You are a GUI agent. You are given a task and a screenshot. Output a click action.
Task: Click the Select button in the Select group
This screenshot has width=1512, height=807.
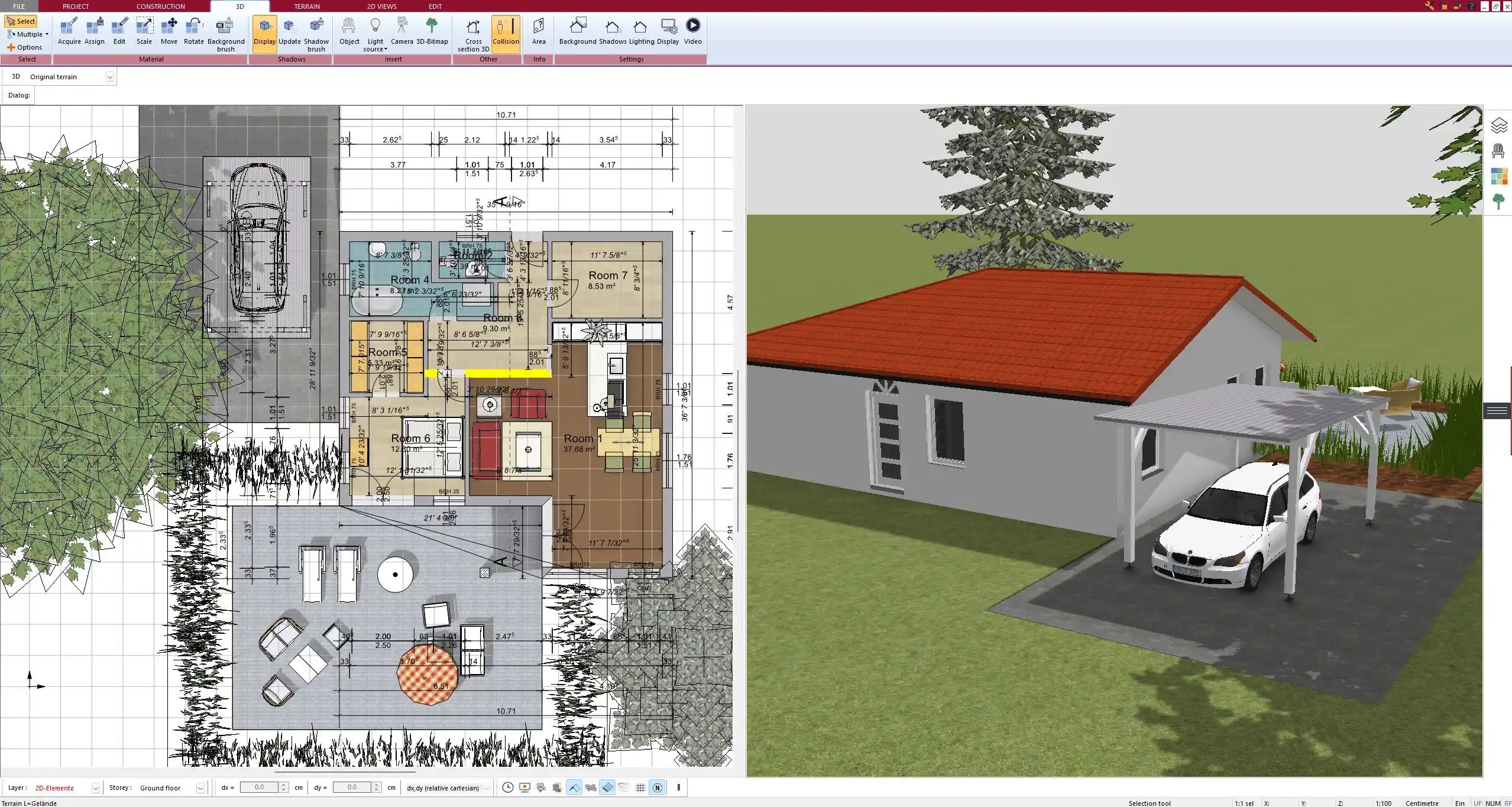pos(21,21)
